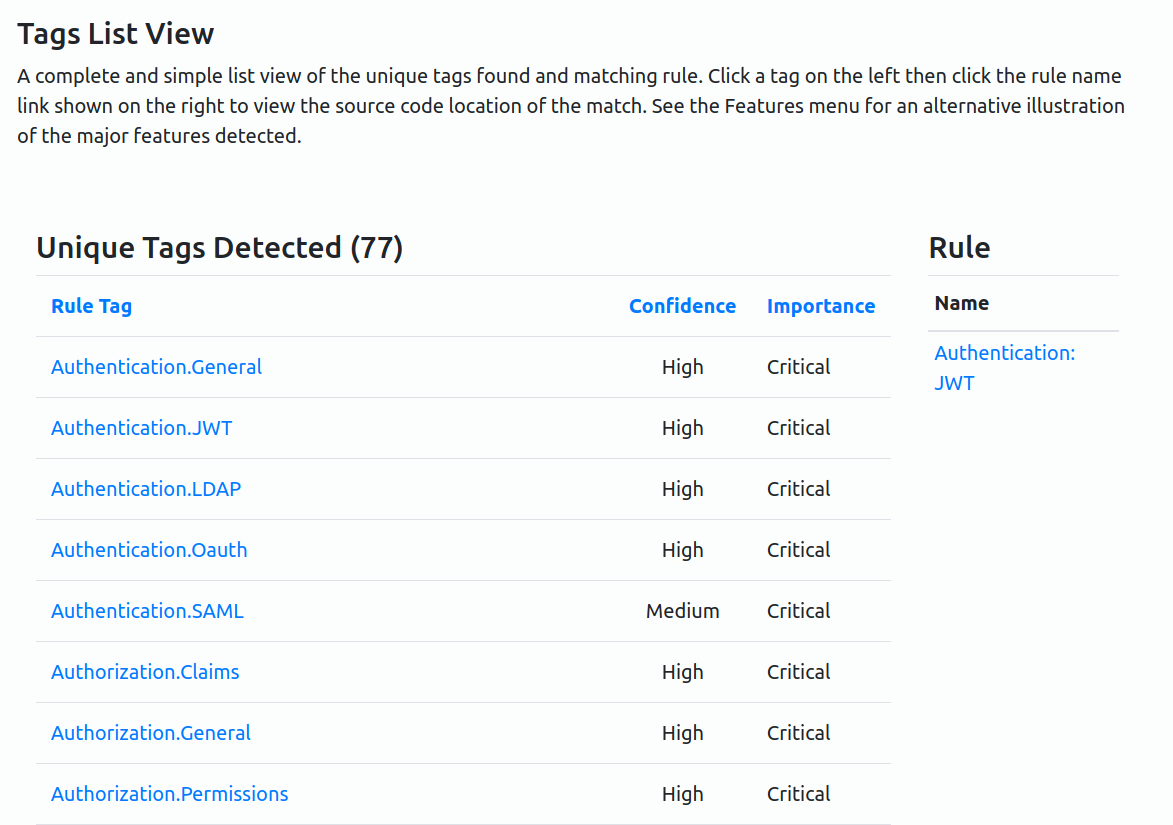Sort table by Rule Tag column
The width and height of the screenshot is (1173, 825).
point(91,306)
